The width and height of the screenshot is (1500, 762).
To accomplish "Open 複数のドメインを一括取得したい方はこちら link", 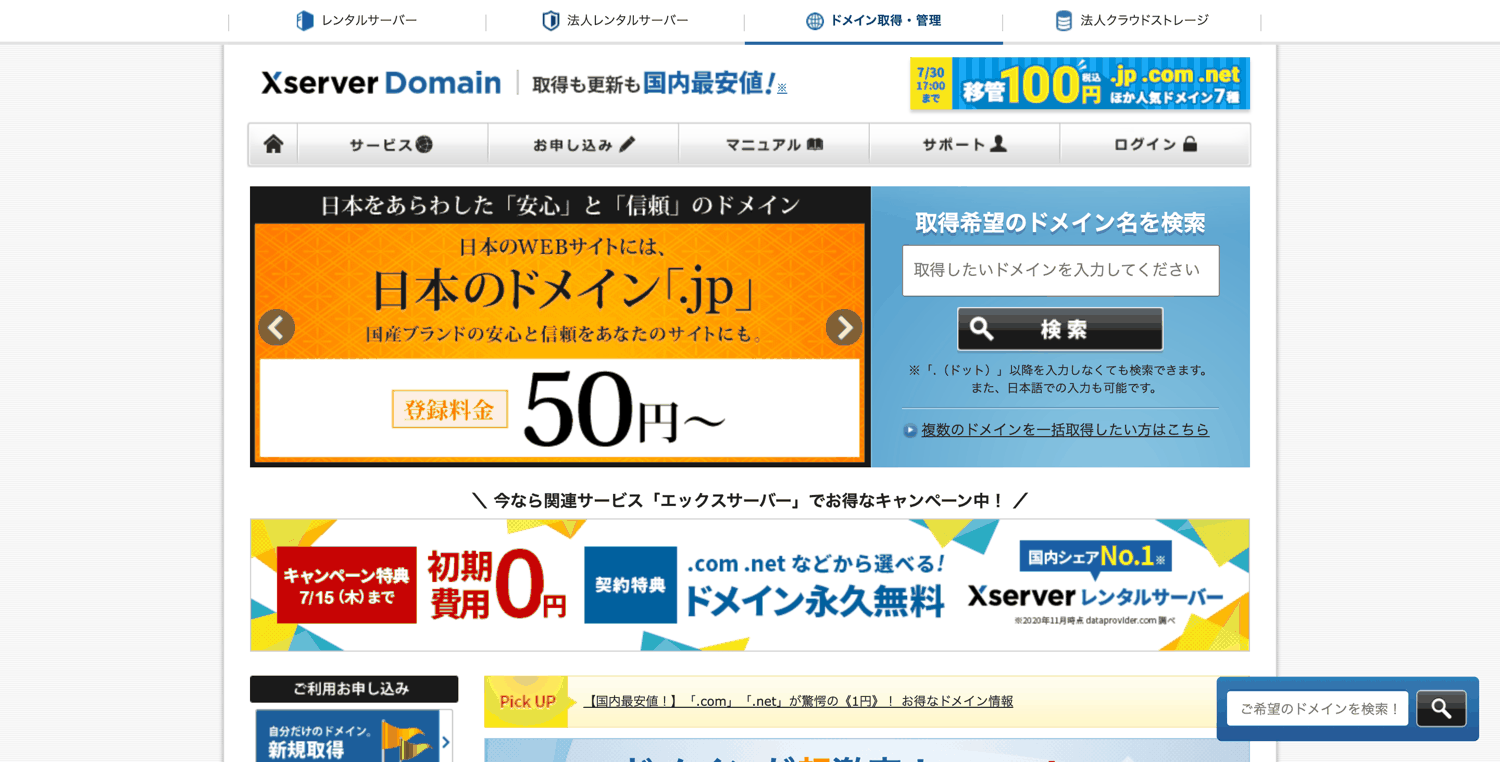I will pyautogui.click(x=1065, y=430).
